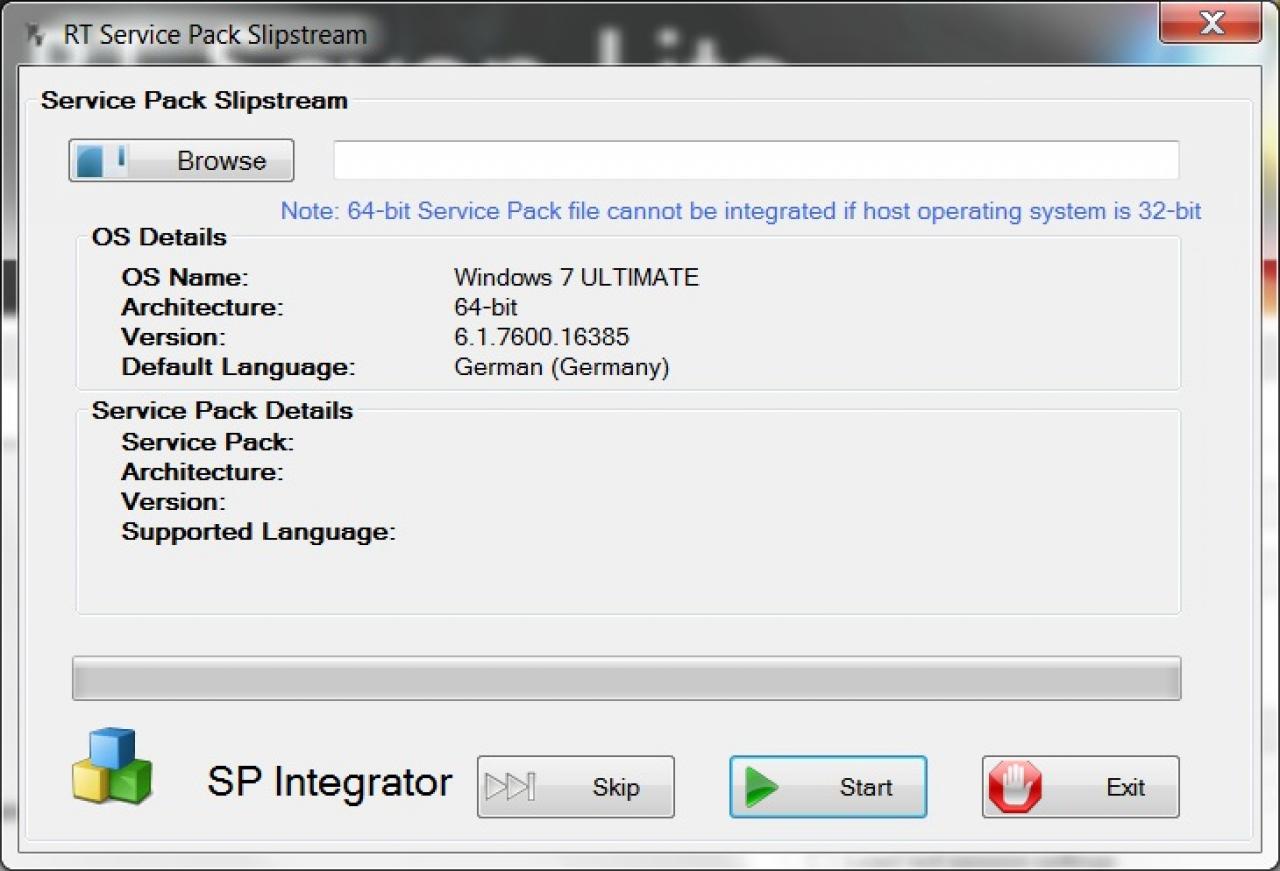1280x871 pixels.
Task: Click the 'OS Name:' label
Action: pos(185,277)
